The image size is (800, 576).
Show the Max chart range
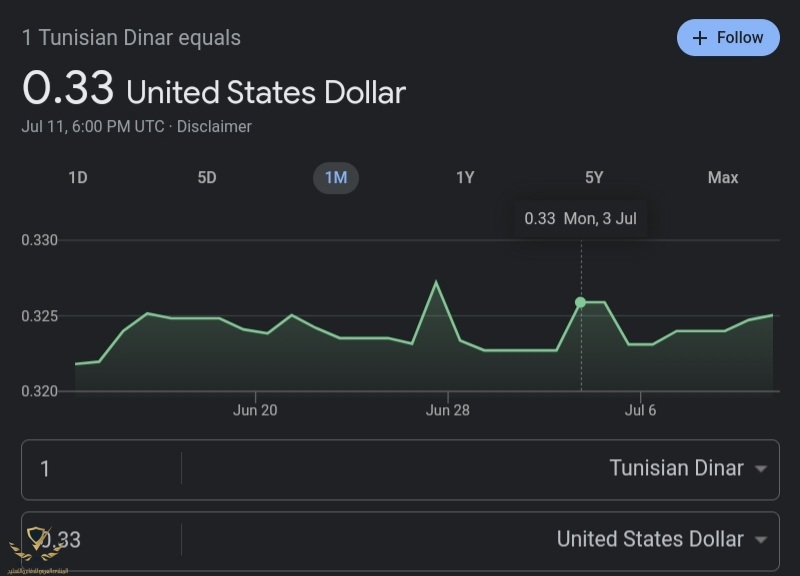click(723, 178)
